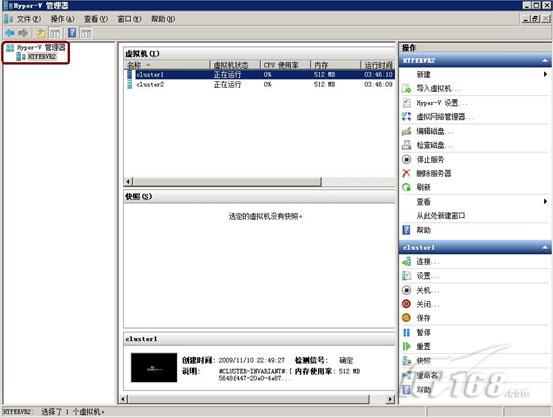Open the File (文件) menu
The width and height of the screenshot is (553, 418).
pyautogui.click(x=29, y=19)
